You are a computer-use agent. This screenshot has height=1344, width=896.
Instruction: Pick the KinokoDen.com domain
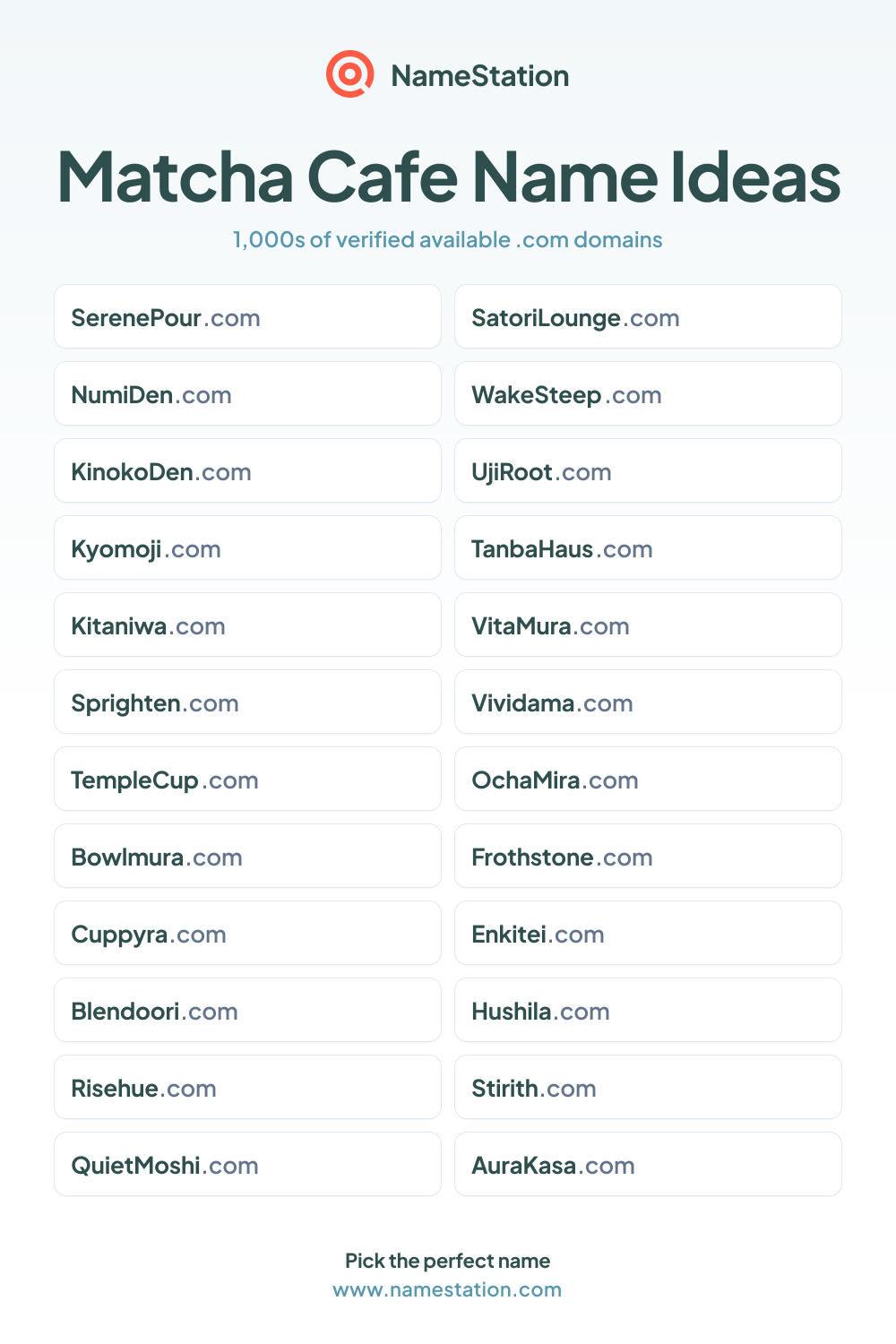coord(247,470)
